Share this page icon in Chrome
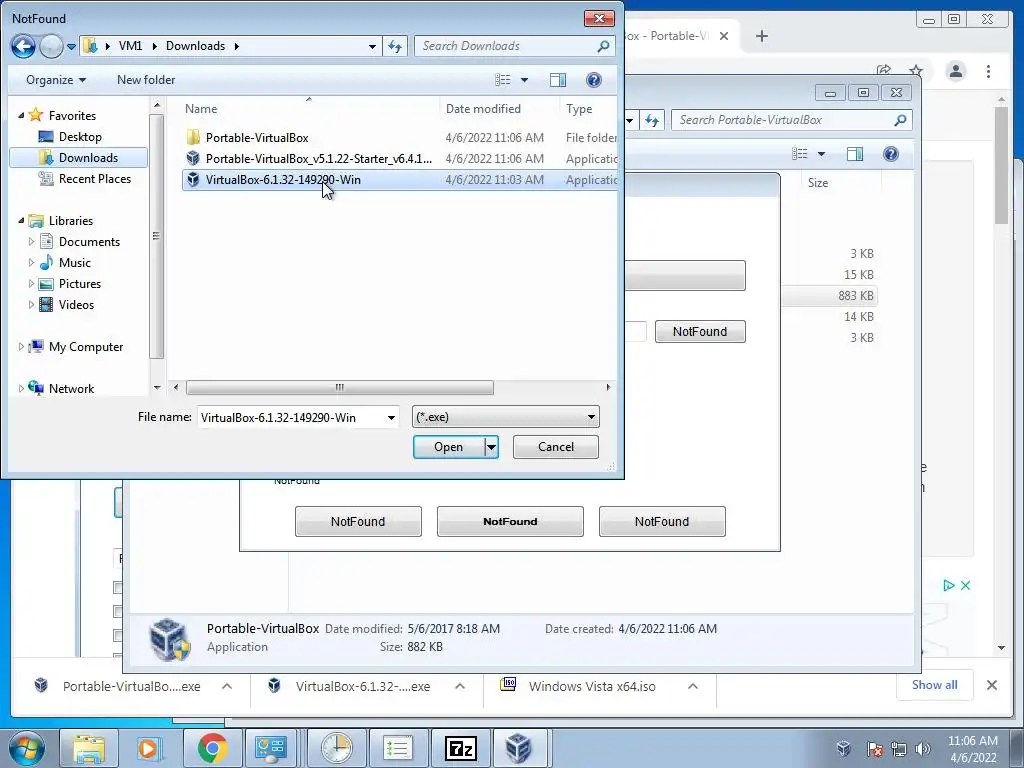Image resolution: width=1024 pixels, height=768 pixels. 884,70
